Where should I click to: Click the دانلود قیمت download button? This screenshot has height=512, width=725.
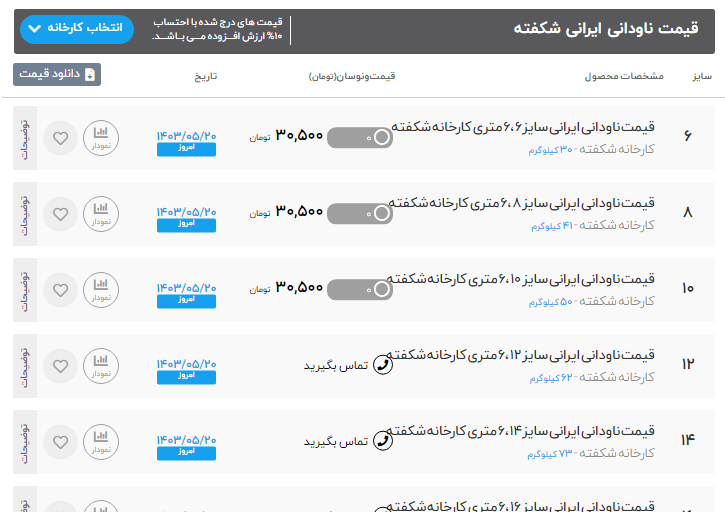tap(57, 75)
